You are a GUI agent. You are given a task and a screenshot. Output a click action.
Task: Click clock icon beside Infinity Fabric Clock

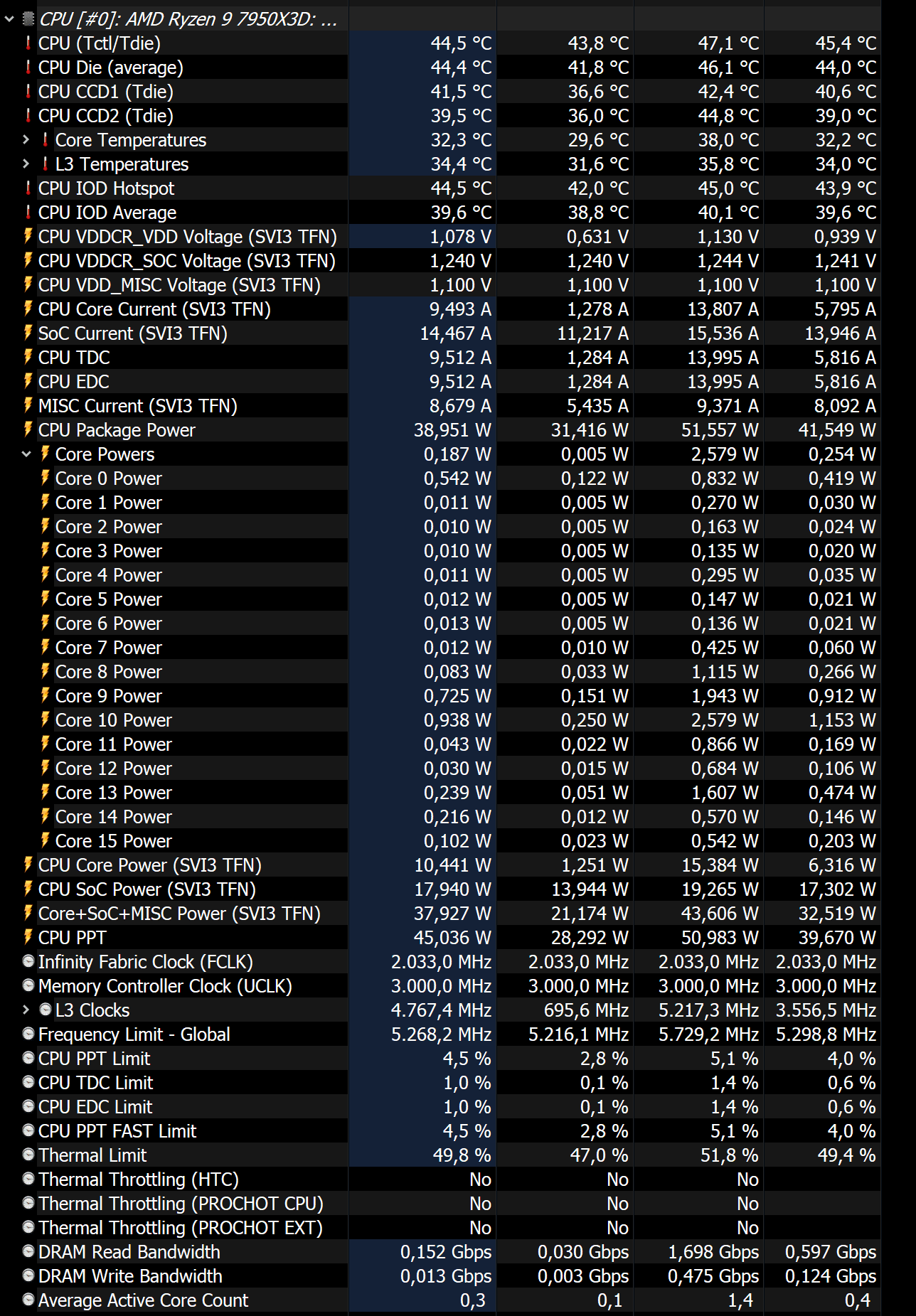coord(28,961)
